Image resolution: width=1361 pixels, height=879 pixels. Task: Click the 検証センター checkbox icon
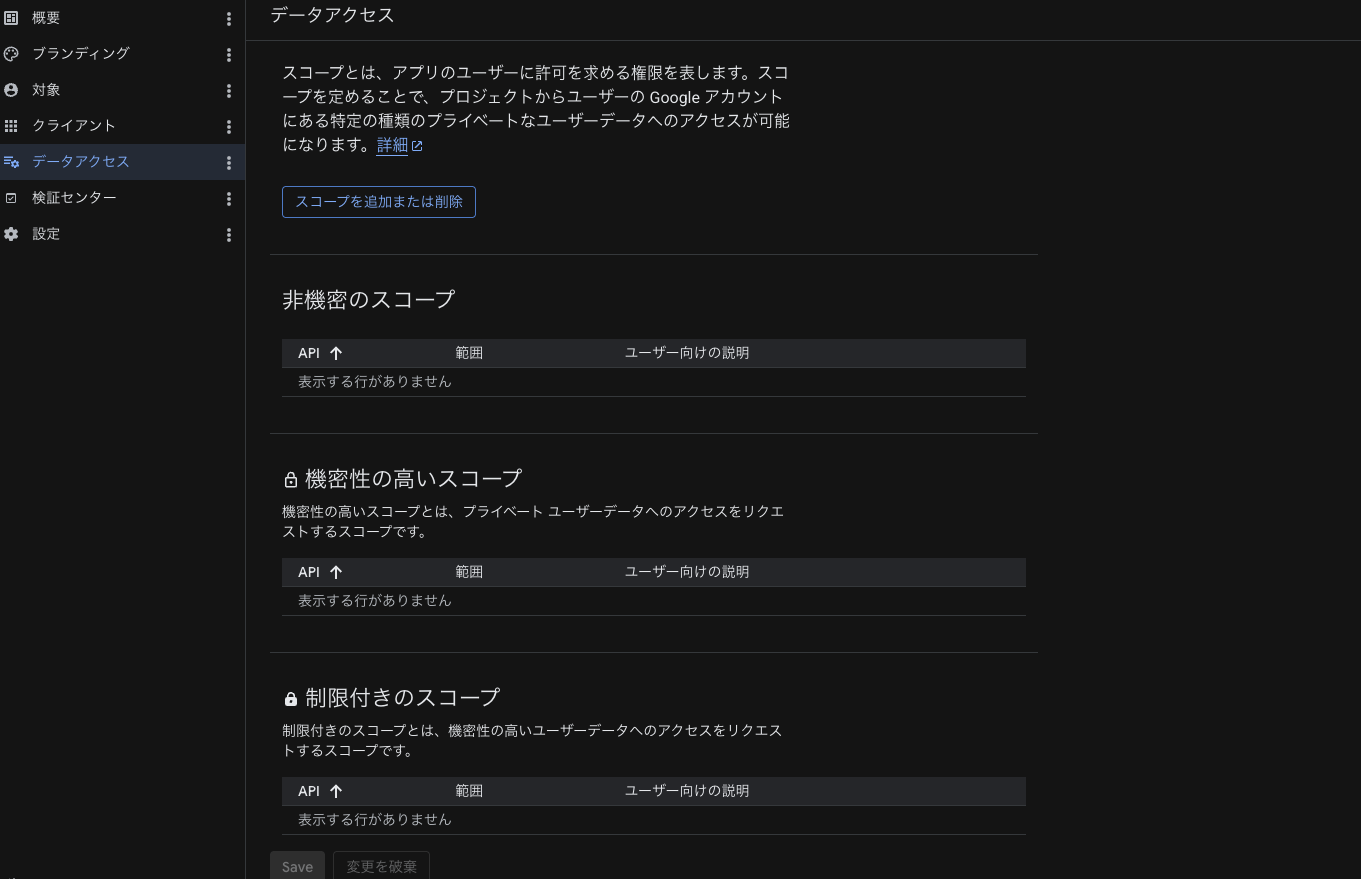point(11,198)
